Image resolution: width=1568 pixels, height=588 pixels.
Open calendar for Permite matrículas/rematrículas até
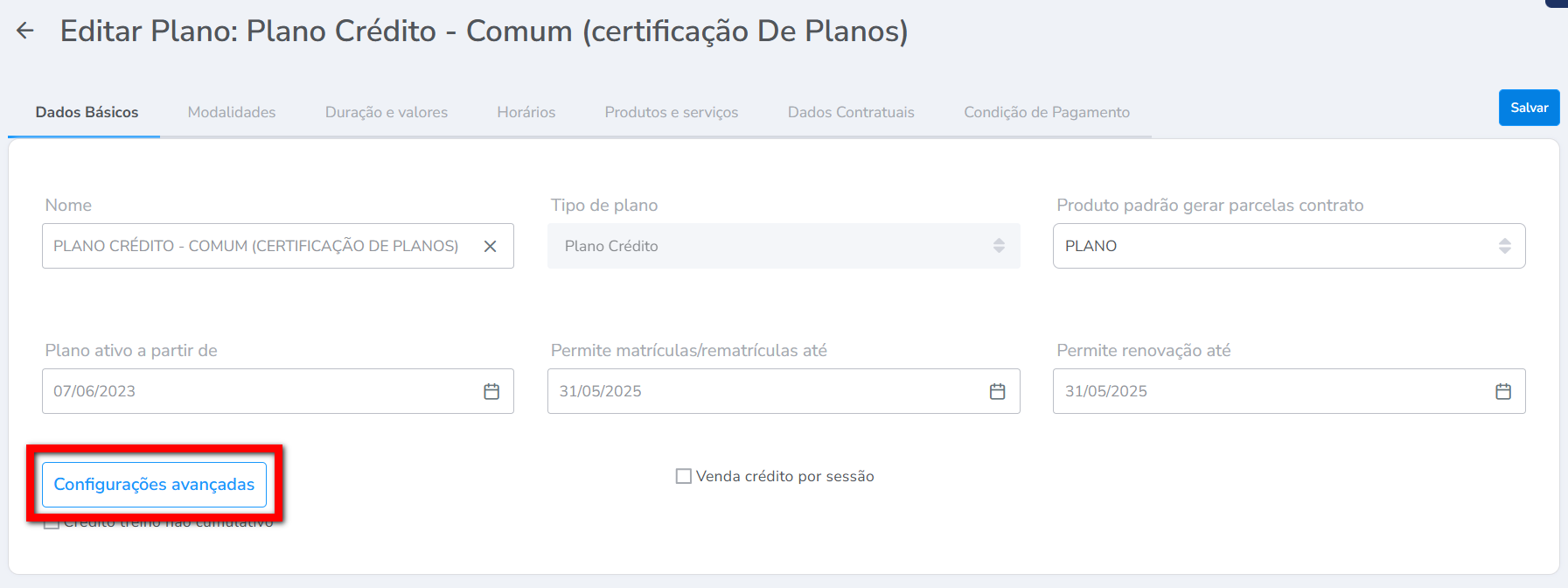coord(997,391)
